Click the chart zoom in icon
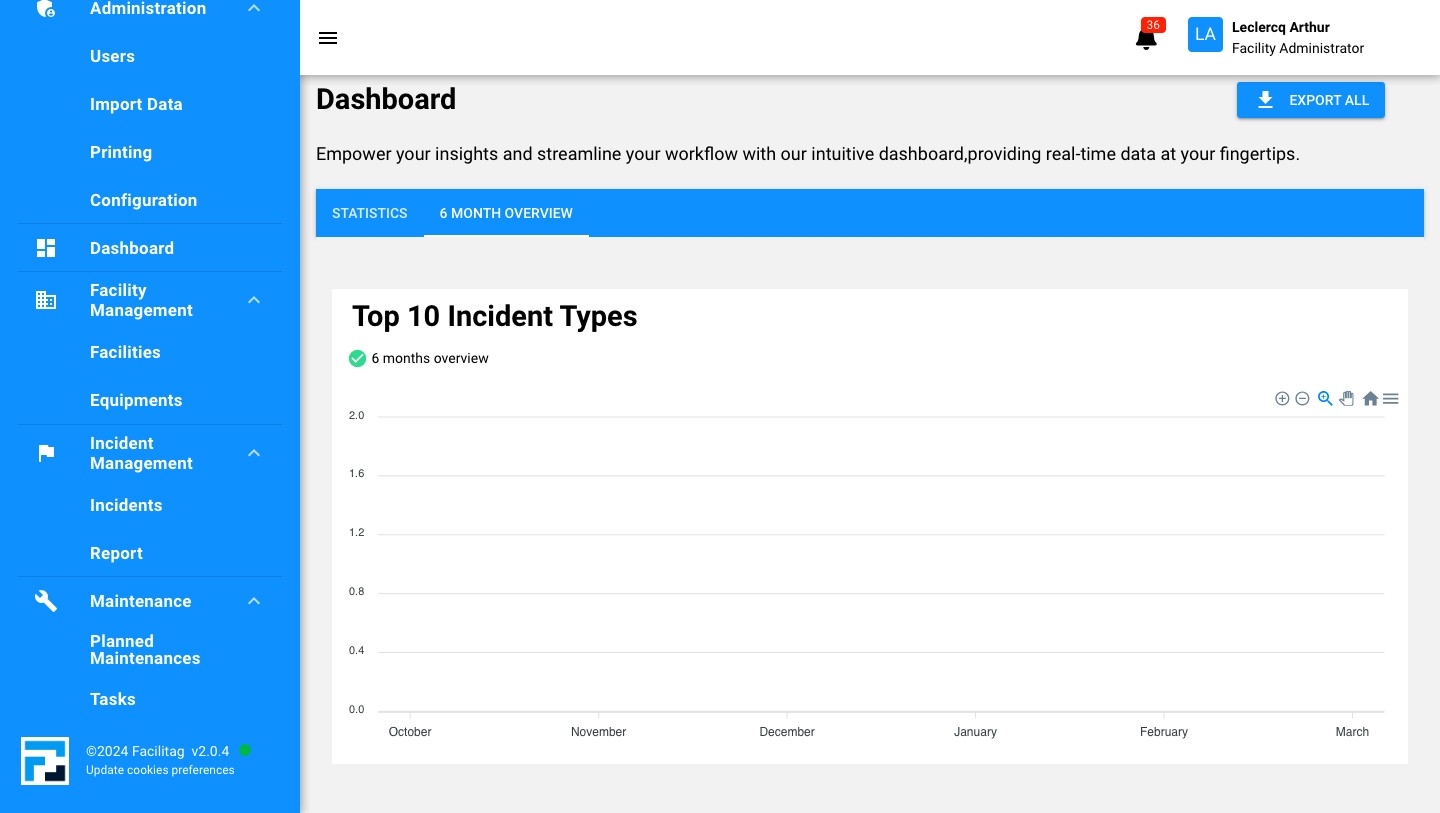Screen dimensions: 1440x813 pyautogui.click(x=1282, y=399)
